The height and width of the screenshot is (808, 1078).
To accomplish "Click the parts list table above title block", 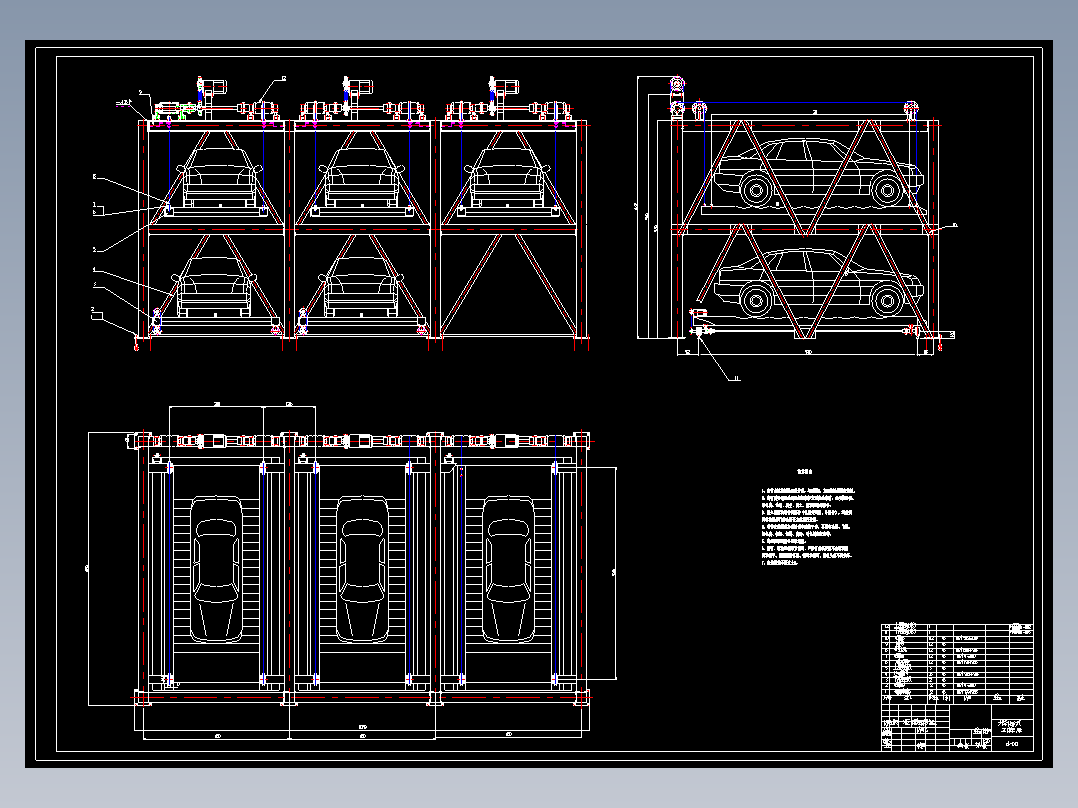I will (957, 662).
